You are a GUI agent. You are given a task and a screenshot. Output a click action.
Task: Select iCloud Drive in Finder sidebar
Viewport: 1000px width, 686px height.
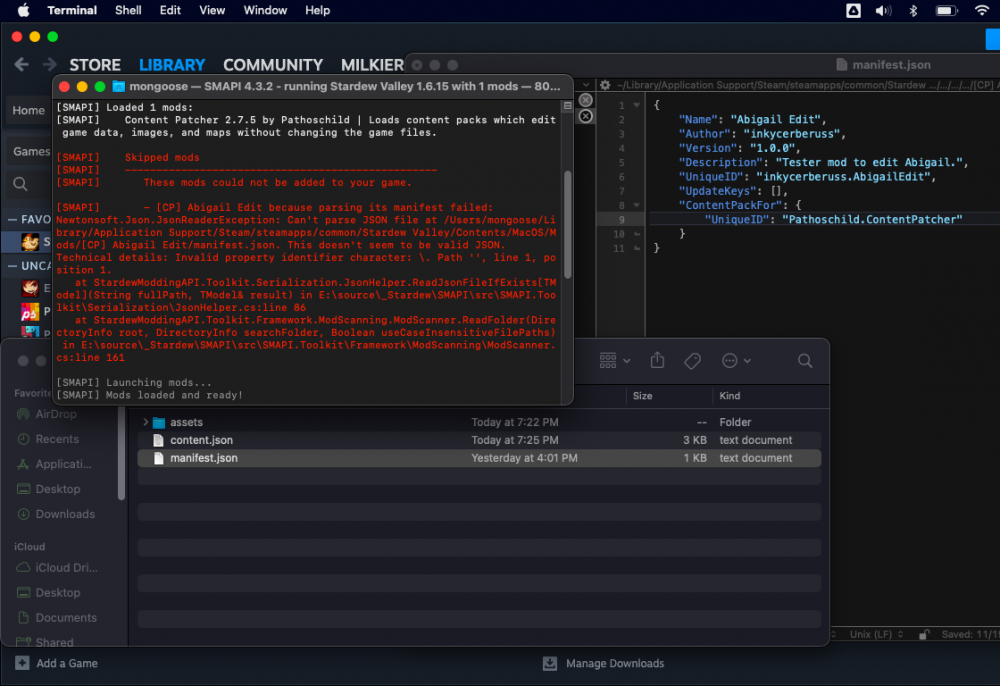click(x=66, y=568)
